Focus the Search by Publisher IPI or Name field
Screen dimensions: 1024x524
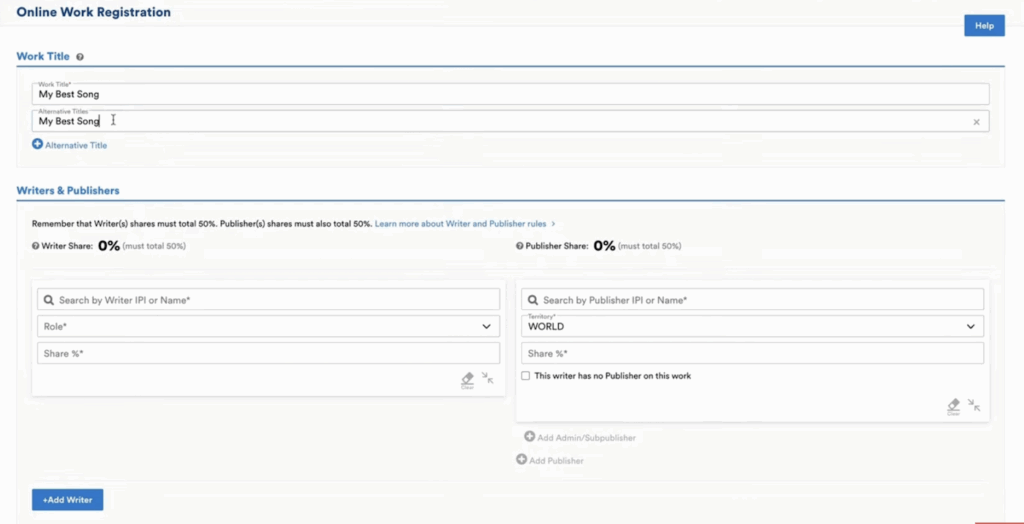pyautogui.click(x=750, y=300)
